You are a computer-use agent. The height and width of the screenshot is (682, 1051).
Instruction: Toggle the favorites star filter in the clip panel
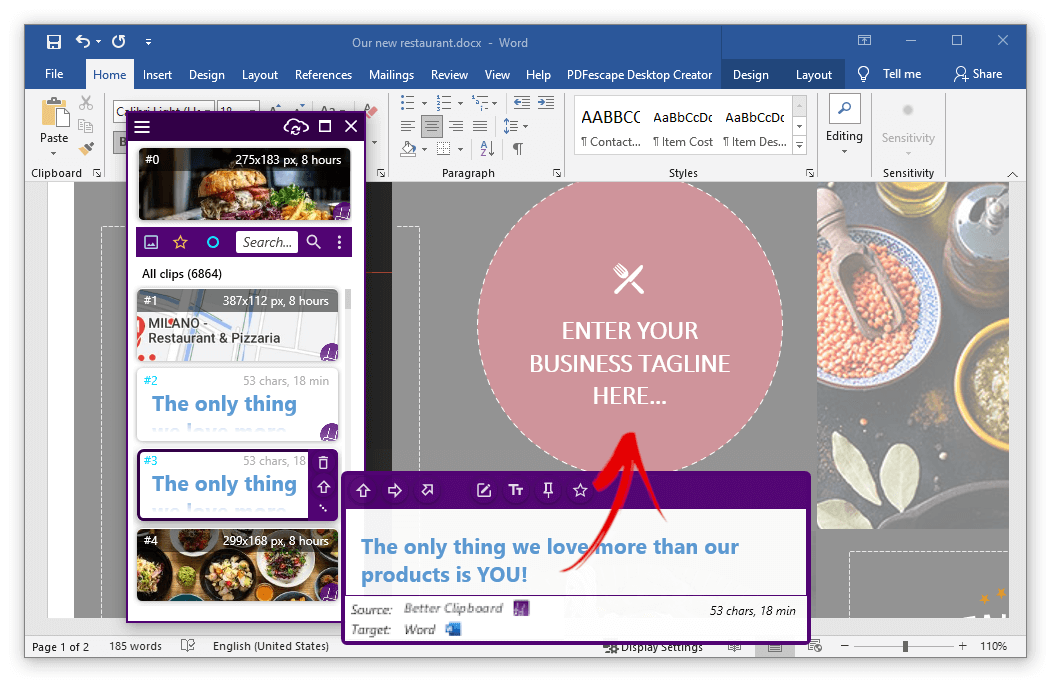coord(180,242)
